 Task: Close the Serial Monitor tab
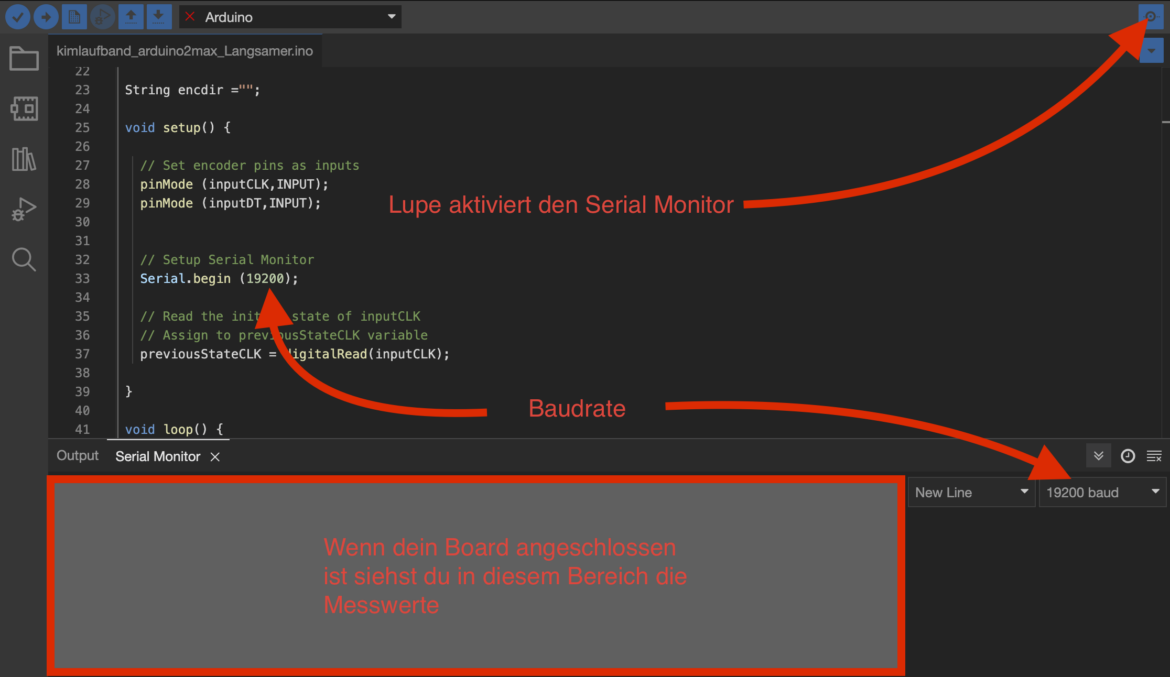(214, 456)
